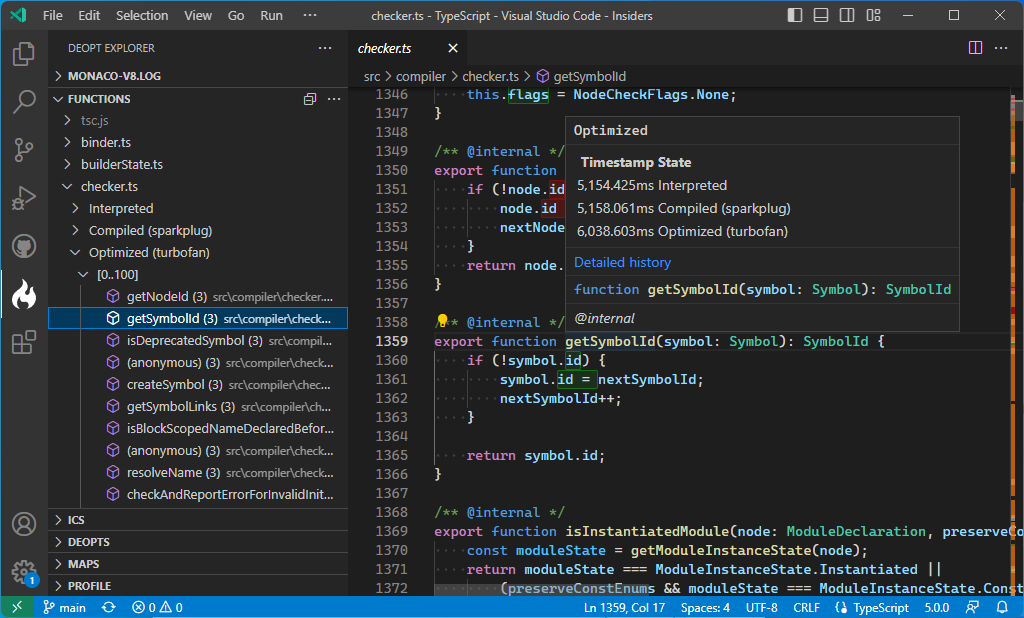Open the Deopt Explorer flame icon
This screenshot has width=1024, height=618.
[24, 295]
